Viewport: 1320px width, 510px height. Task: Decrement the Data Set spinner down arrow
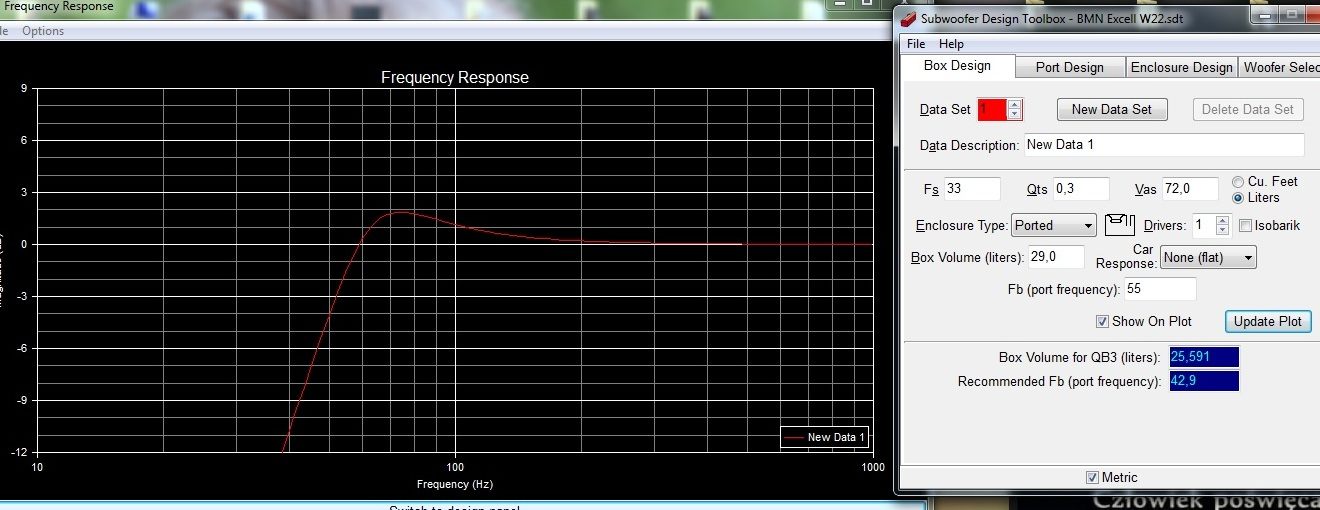(x=1014, y=114)
